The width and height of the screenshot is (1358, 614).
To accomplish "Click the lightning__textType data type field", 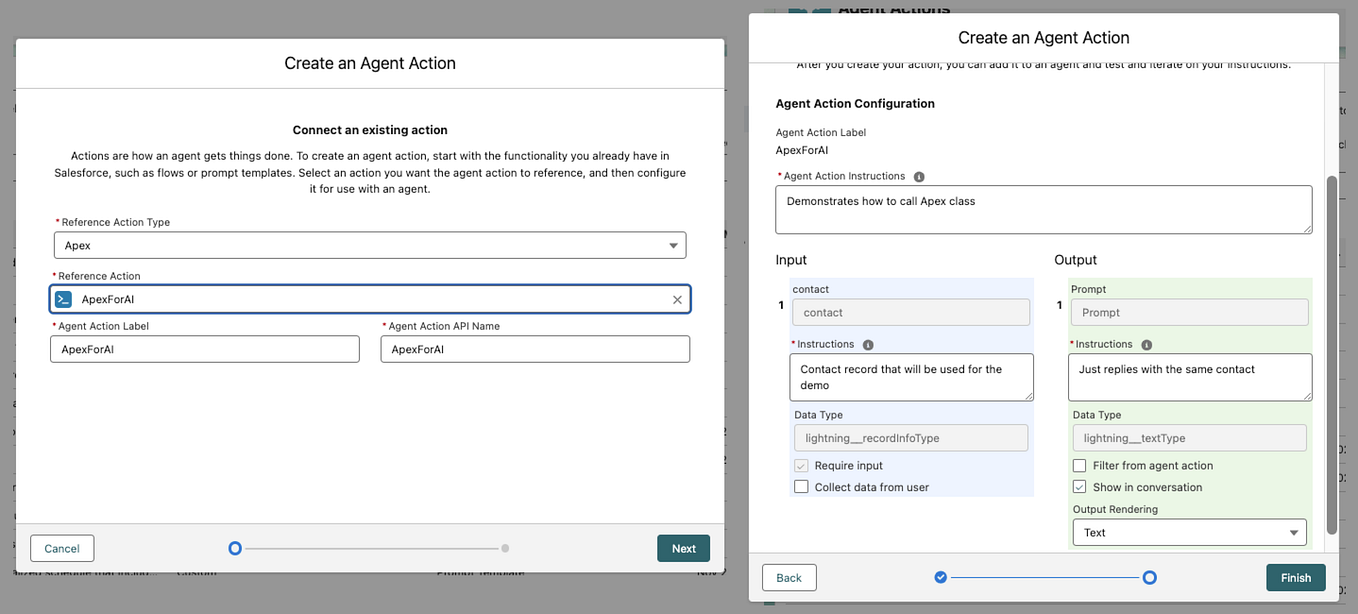I will coord(1189,438).
